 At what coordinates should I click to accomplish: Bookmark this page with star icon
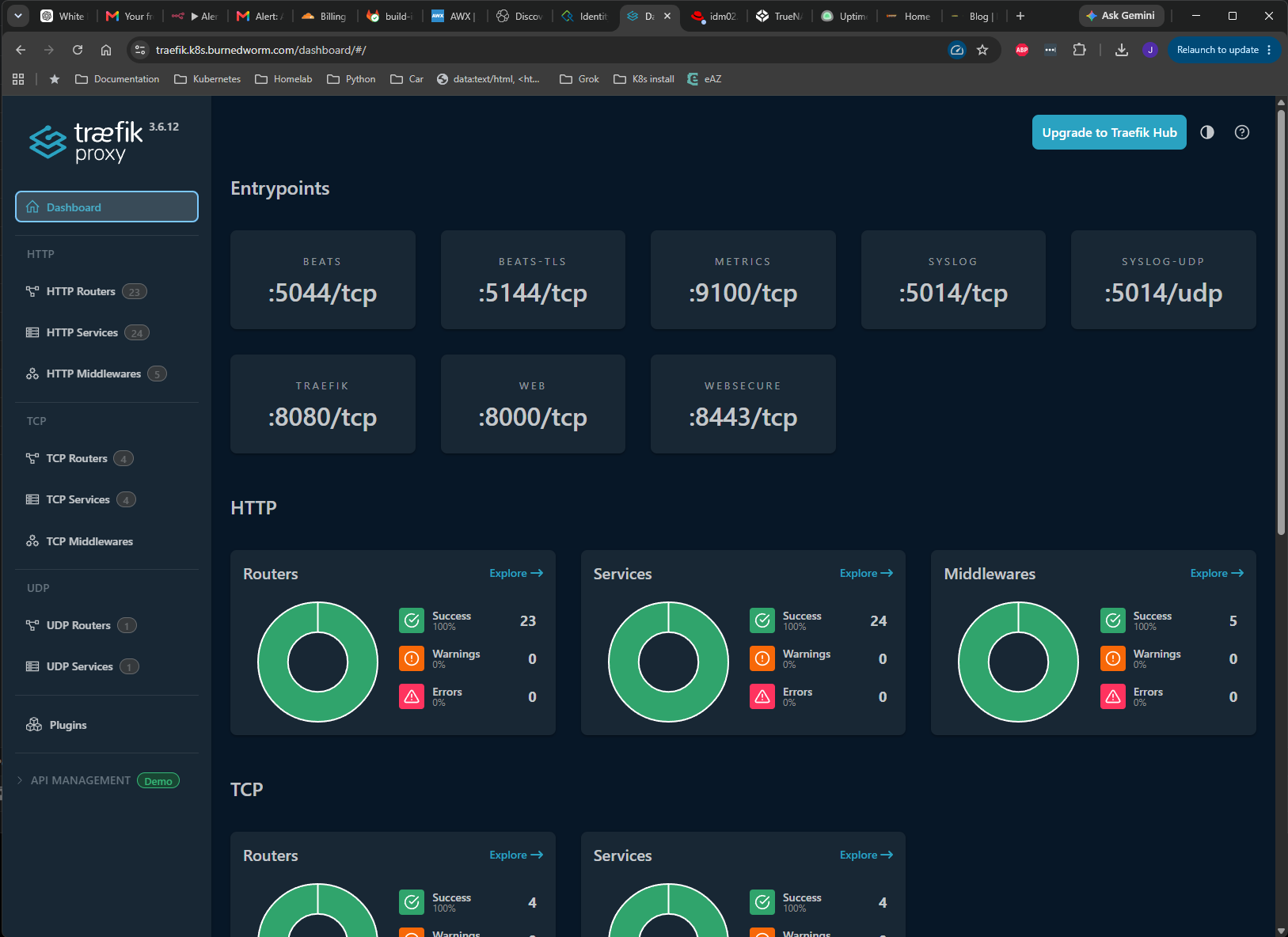click(x=982, y=50)
